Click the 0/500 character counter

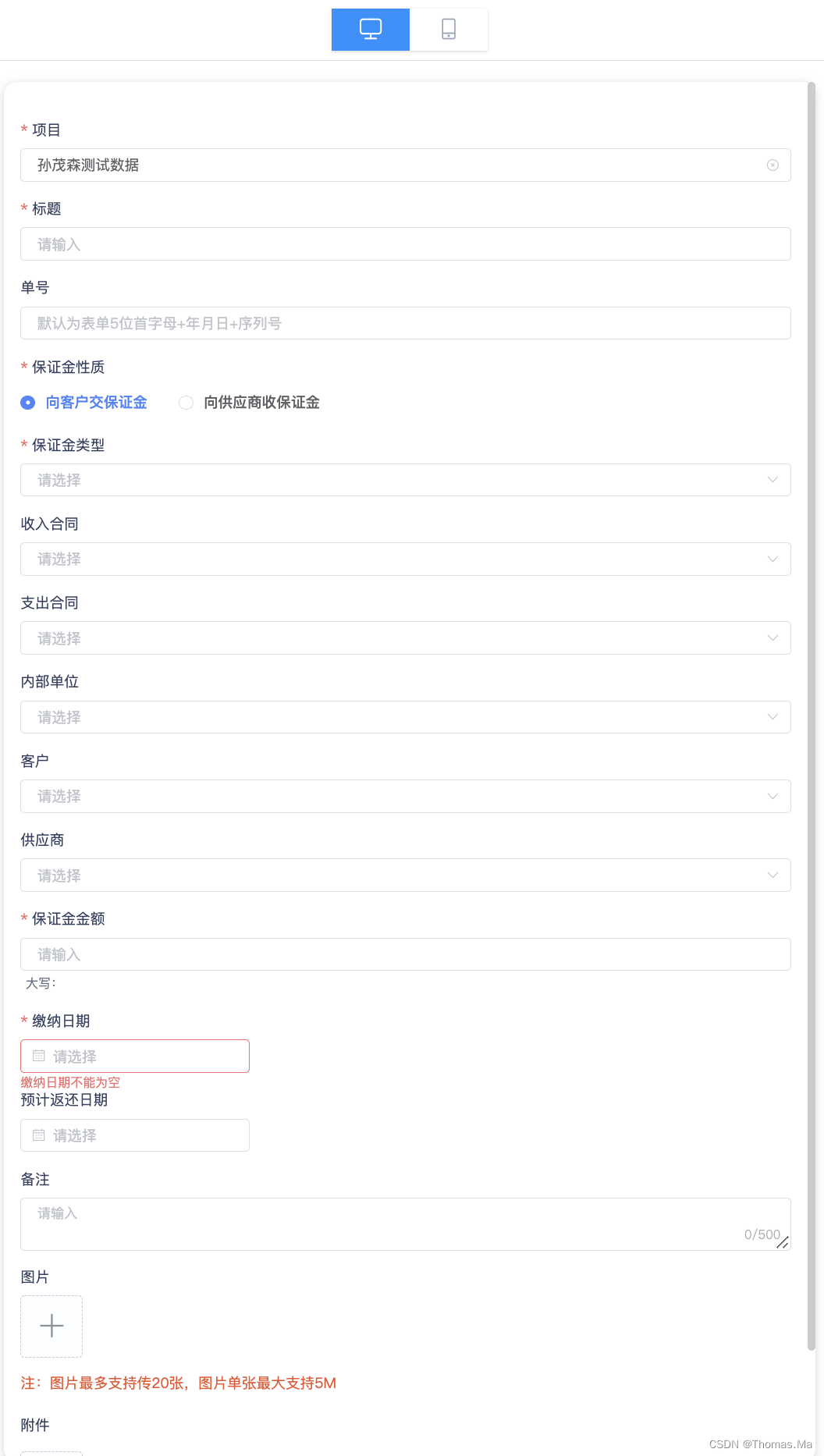click(x=762, y=1234)
